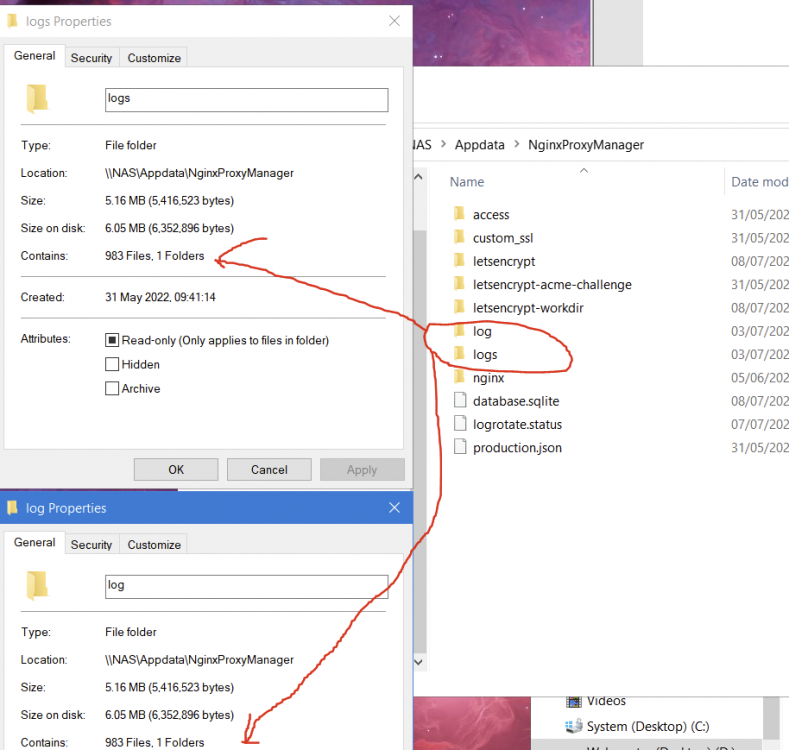Open the Security tab in logs Properties
This screenshot has width=789, height=750.
92,58
